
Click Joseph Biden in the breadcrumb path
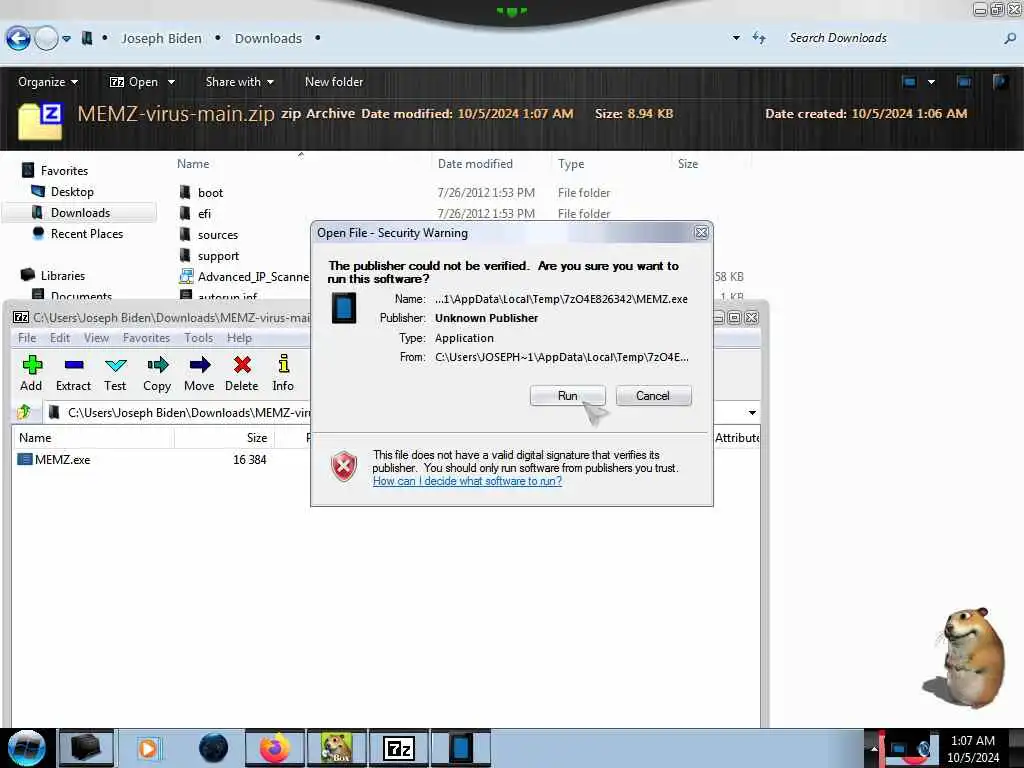(161, 39)
